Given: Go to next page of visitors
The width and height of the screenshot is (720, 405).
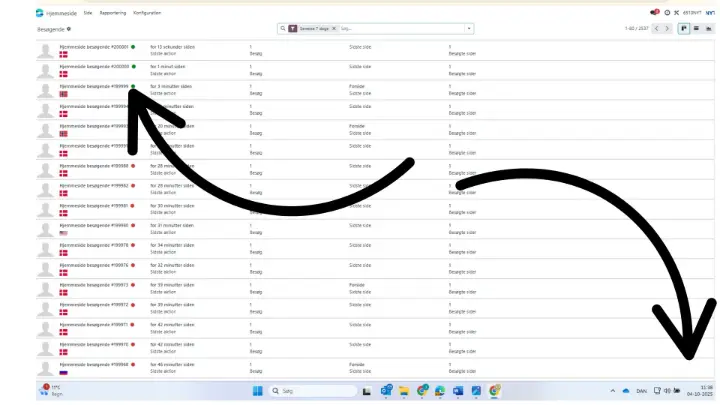Looking at the screenshot, I should click(x=668, y=29).
